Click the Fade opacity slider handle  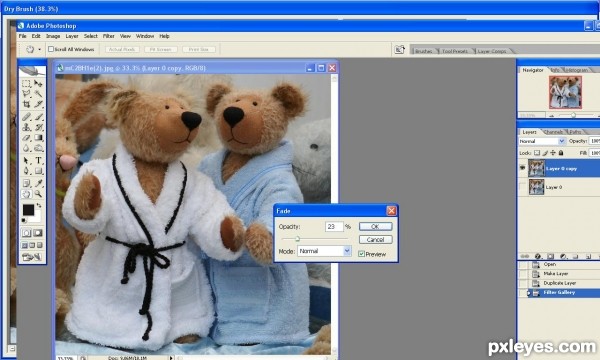[x=297, y=239]
